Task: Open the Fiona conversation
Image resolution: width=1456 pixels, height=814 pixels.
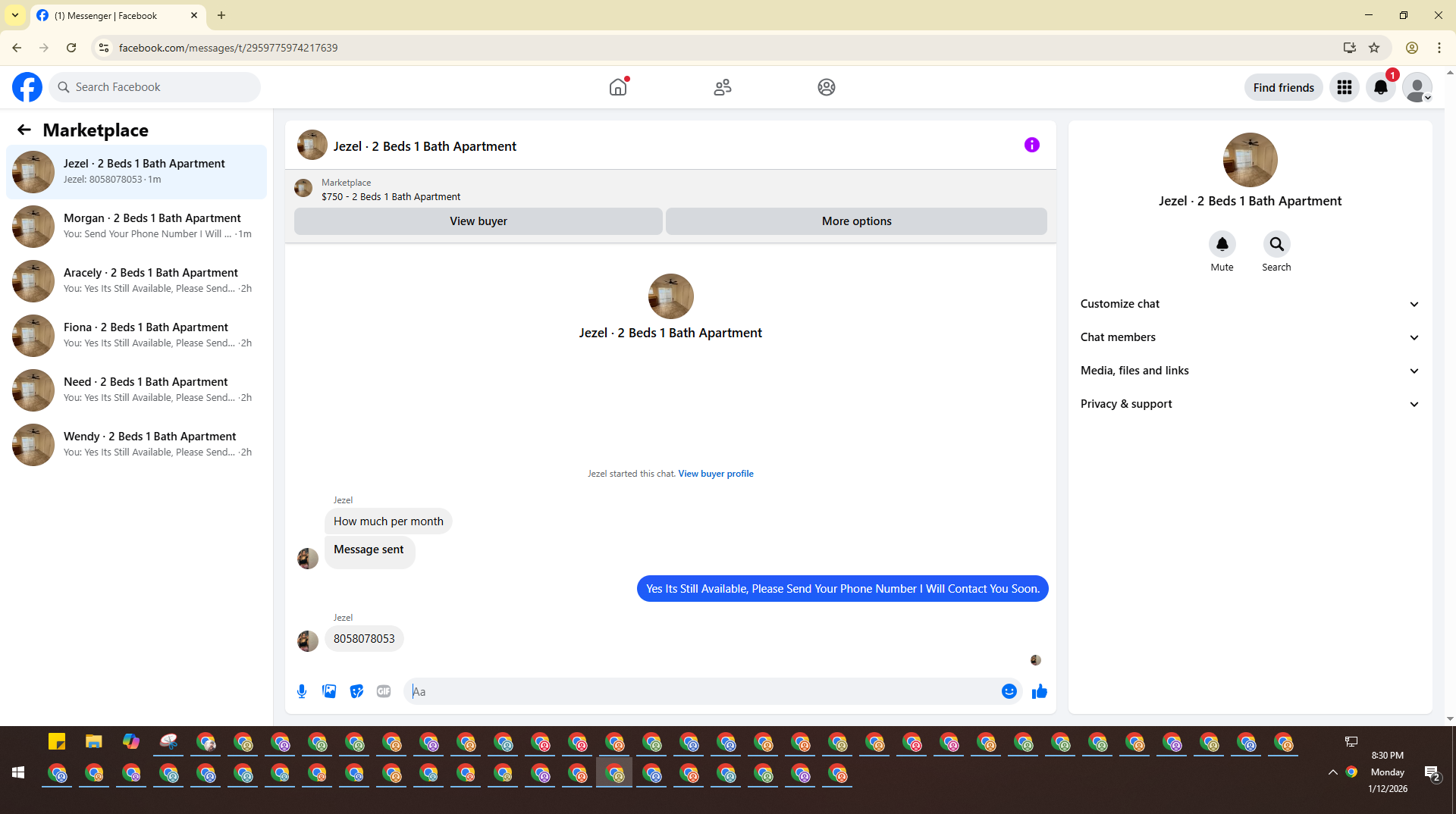Action: click(136, 336)
